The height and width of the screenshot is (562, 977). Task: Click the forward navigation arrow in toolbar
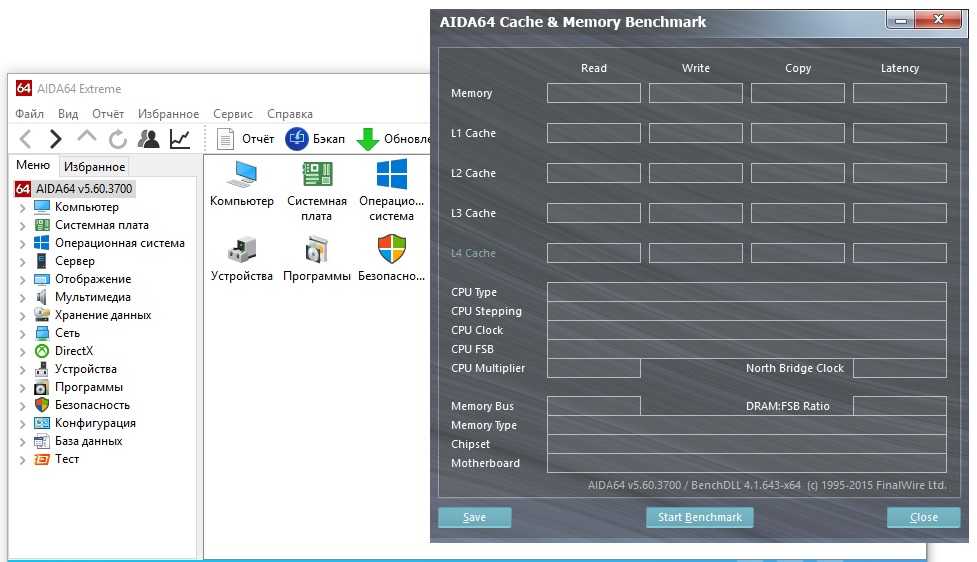(x=55, y=138)
